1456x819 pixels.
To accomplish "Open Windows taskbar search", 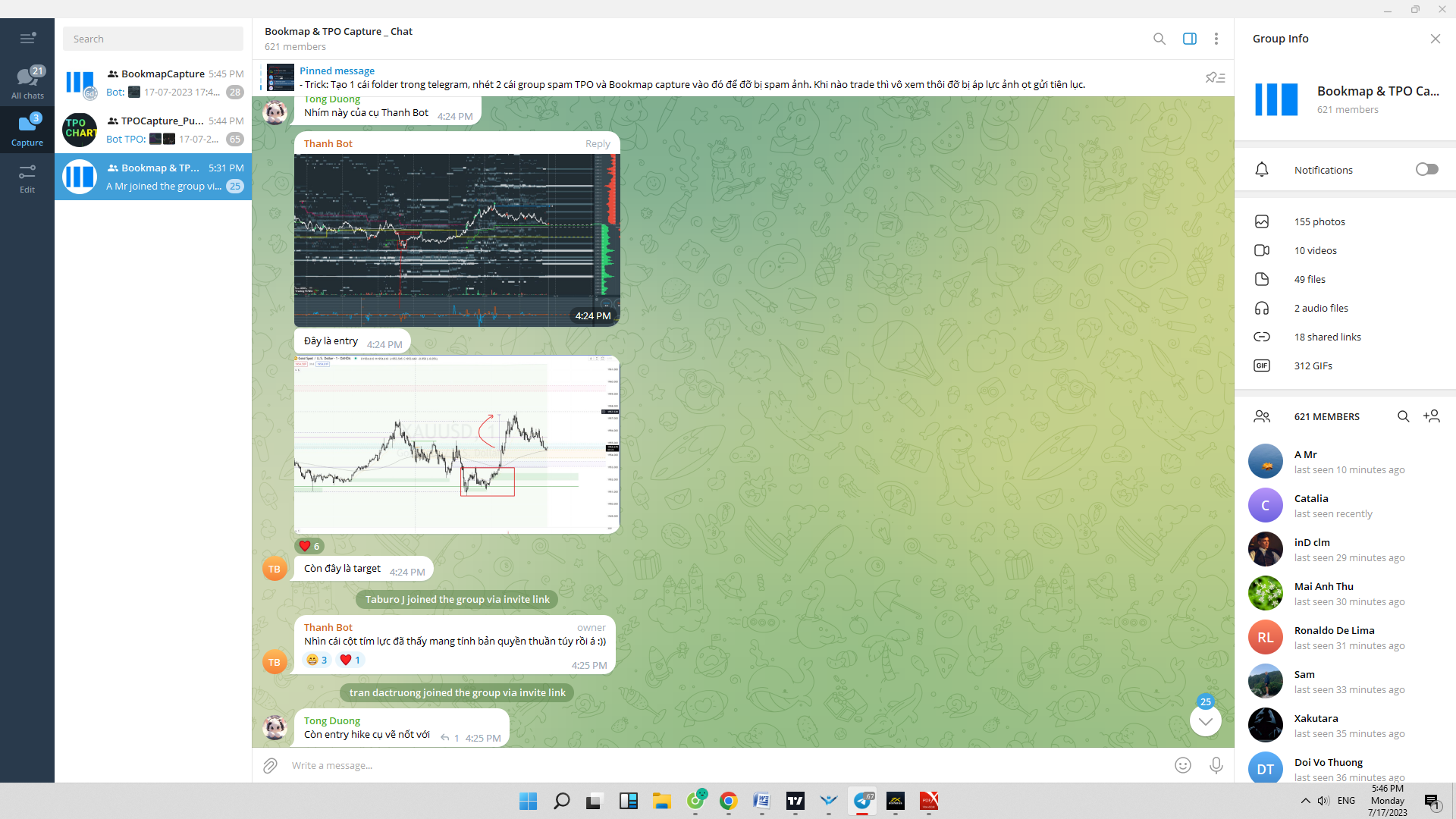I will [562, 801].
